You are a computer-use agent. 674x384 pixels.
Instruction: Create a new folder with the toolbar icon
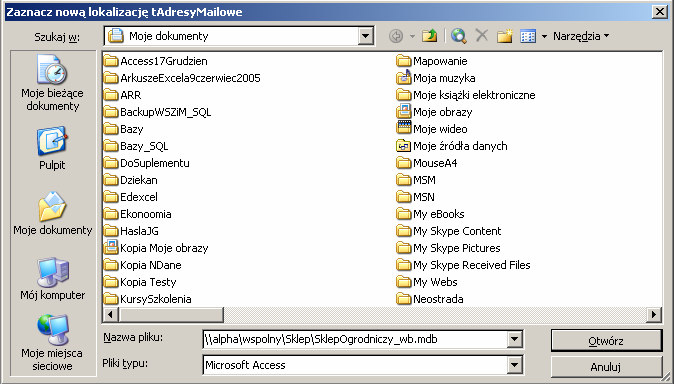pos(505,37)
